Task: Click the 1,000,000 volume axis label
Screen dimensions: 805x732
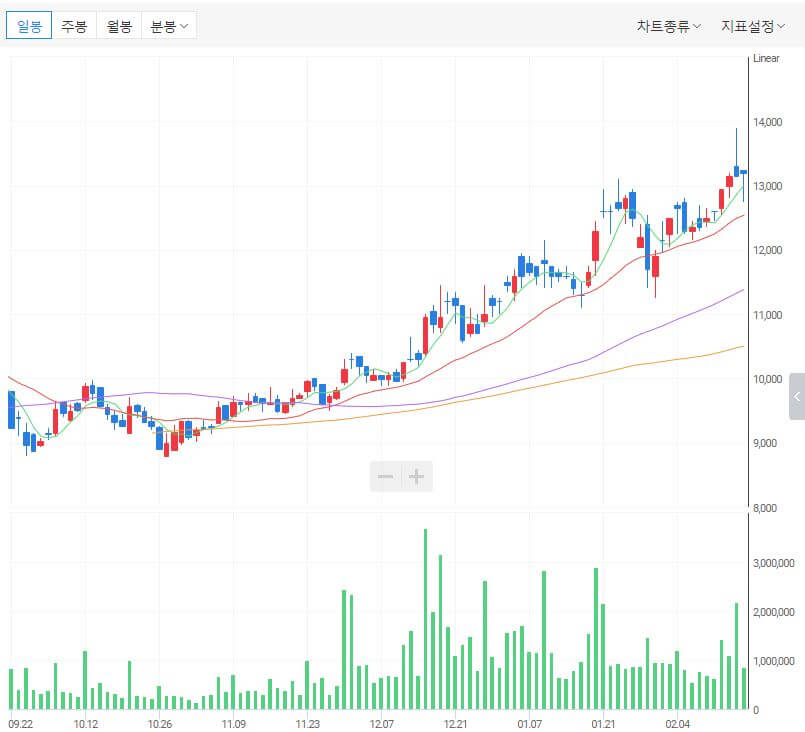Action: [x=774, y=661]
